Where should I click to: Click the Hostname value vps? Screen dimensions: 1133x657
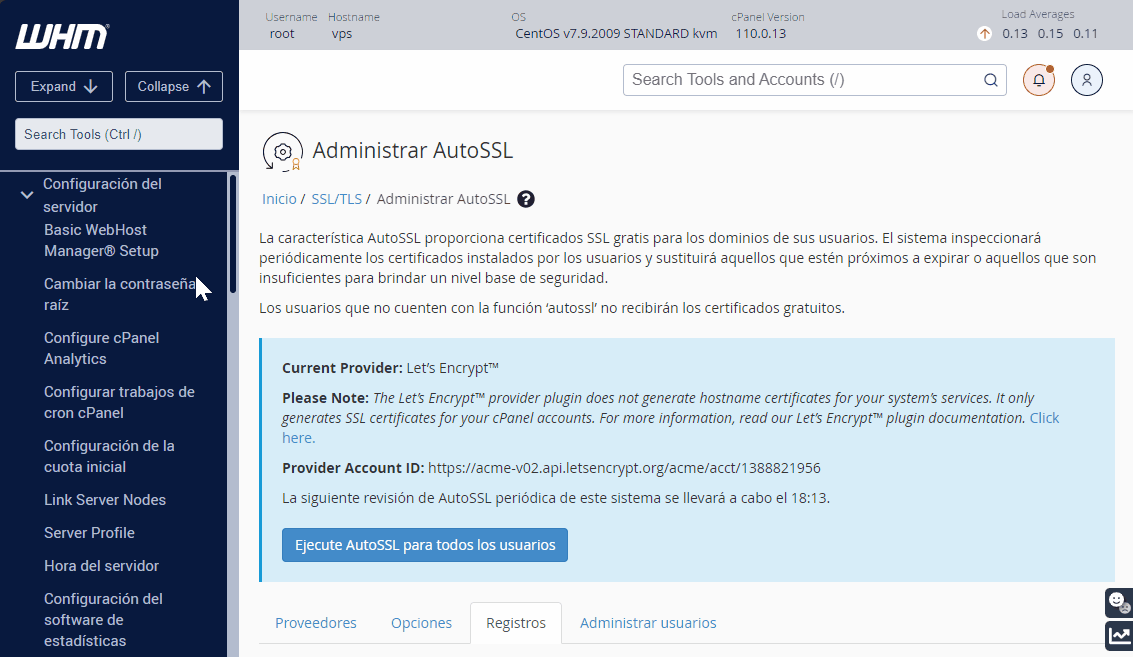tap(342, 34)
